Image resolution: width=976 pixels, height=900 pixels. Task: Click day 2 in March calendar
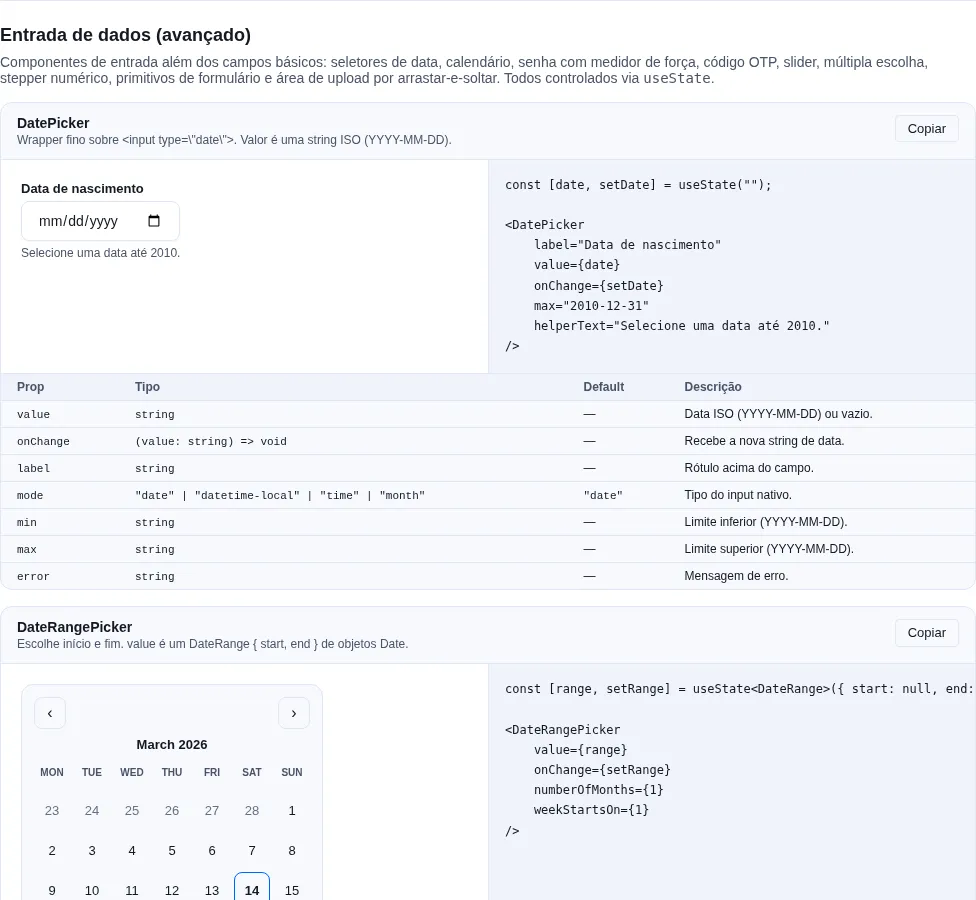[x=52, y=850]
